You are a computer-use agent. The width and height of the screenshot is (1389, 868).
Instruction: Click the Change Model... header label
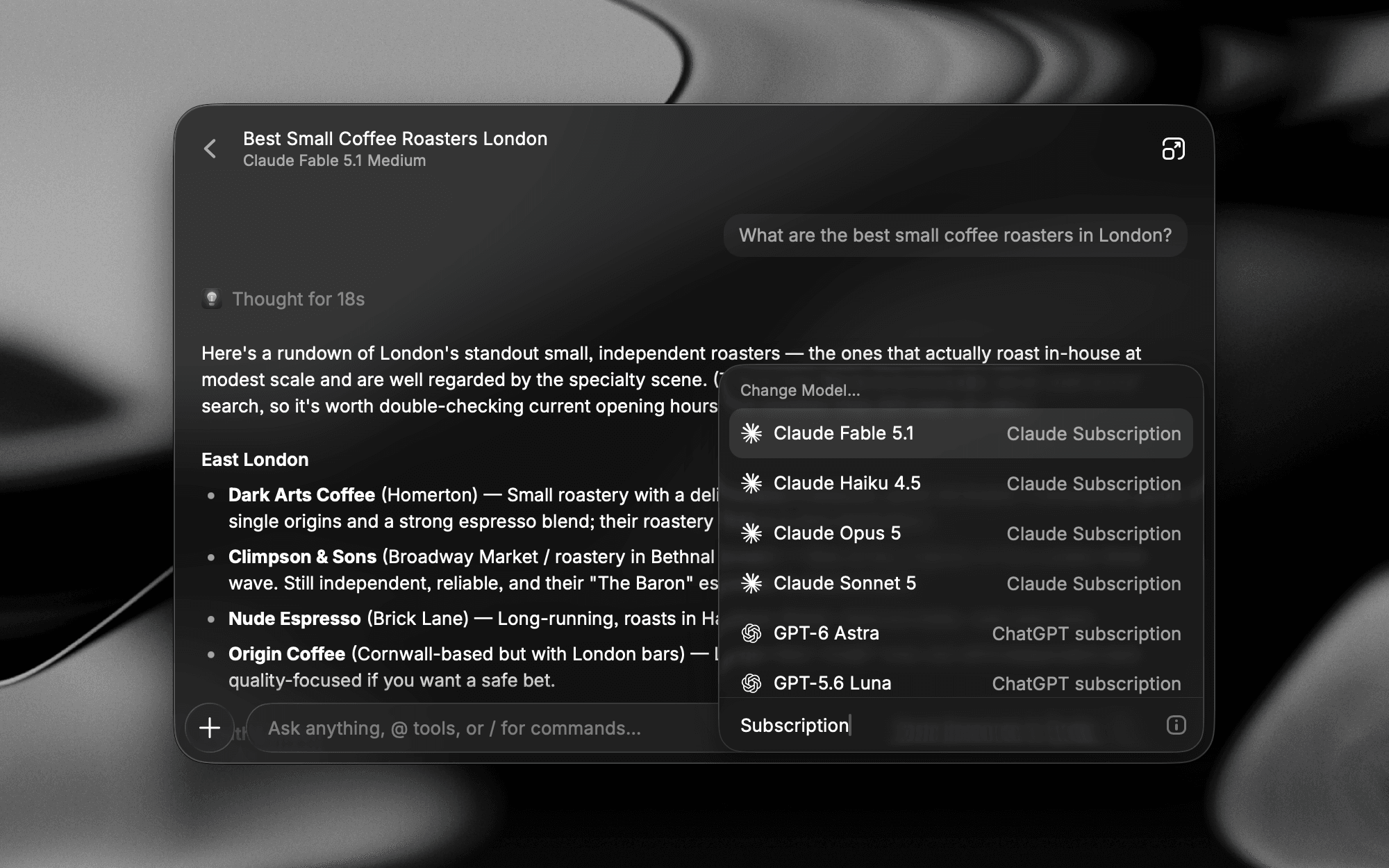[x=800, y=390]
